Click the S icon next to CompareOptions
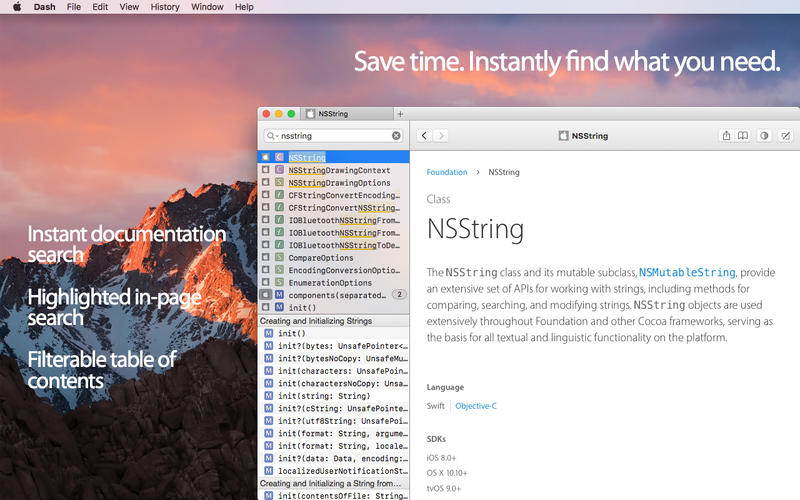The width and height of the screenshot is (800, 500). pyautogui.click(x=280, y=257)
